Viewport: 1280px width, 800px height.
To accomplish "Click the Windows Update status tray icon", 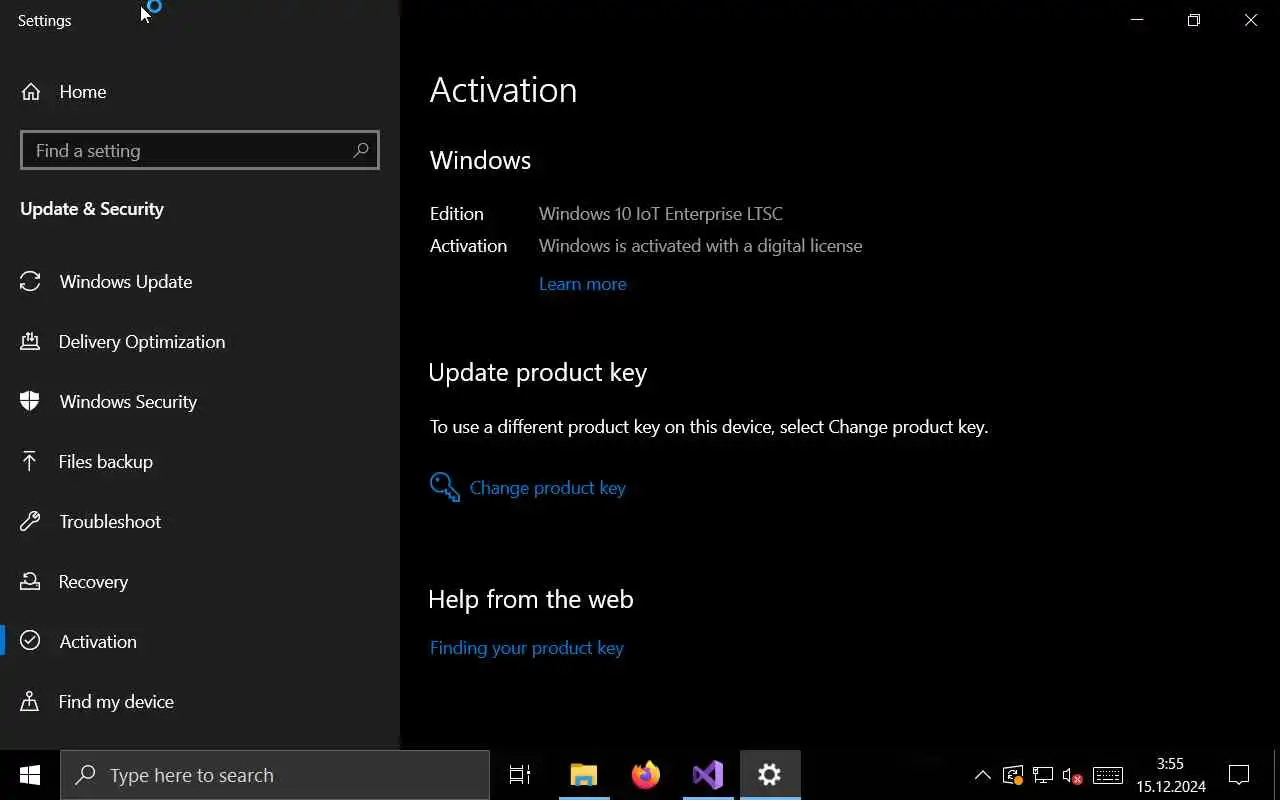I will click(1013, 775).
